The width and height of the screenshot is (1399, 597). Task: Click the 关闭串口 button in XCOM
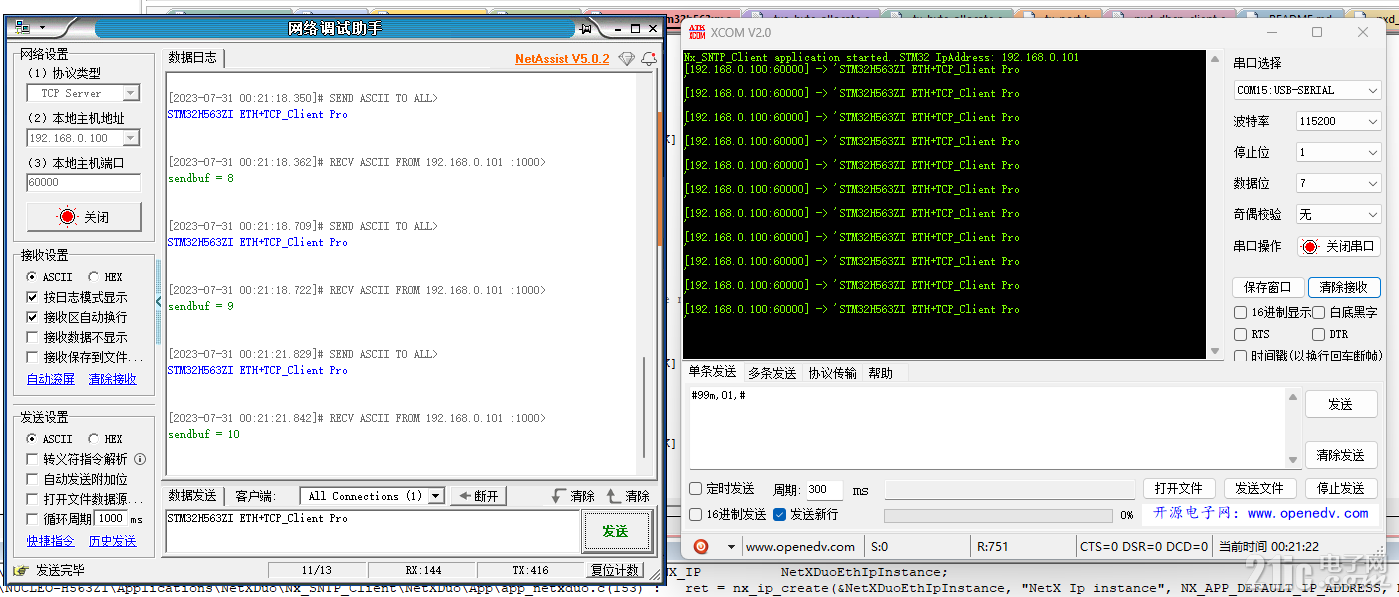(1339, 246)
